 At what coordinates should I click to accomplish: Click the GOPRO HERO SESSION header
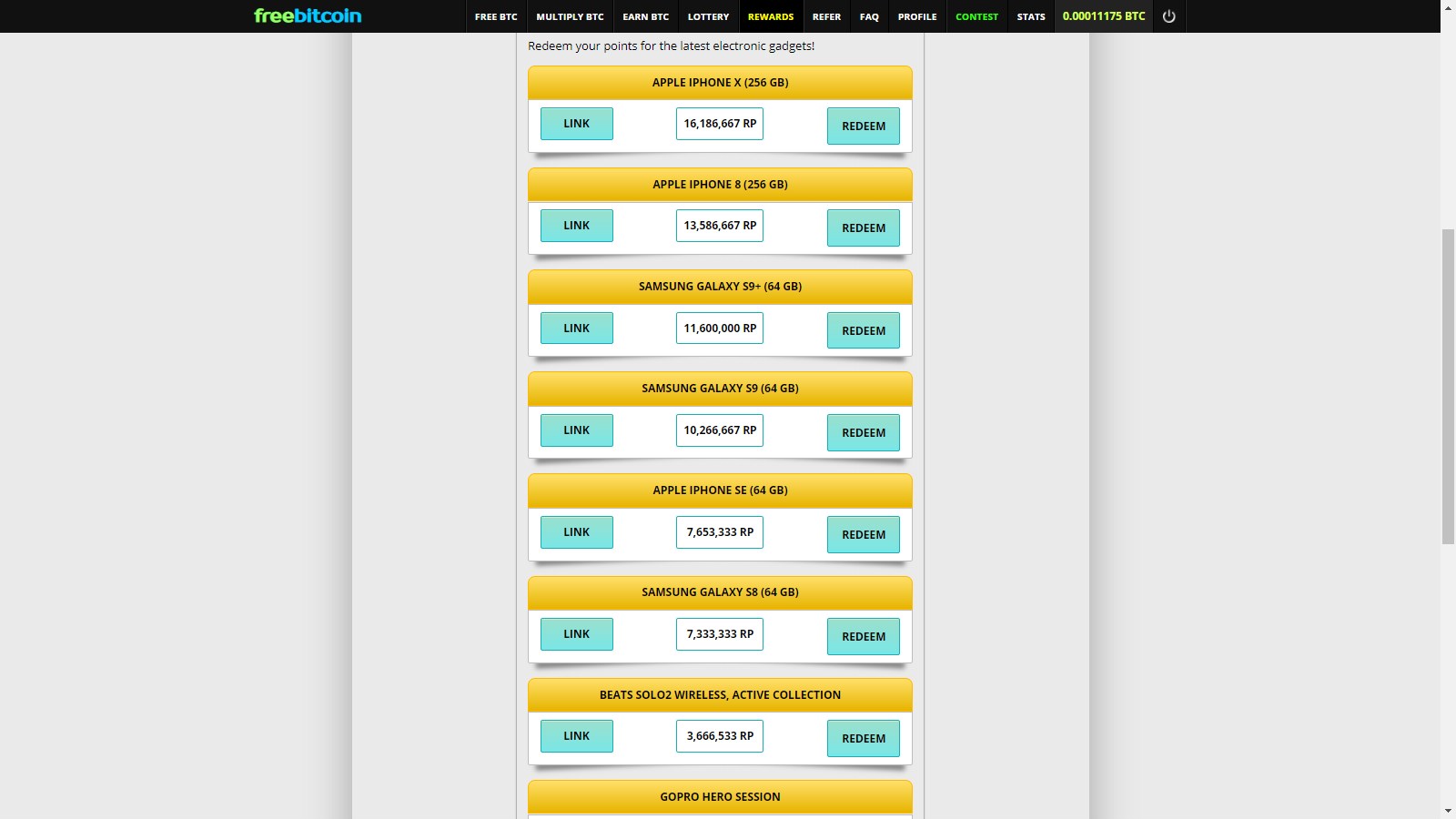(x=720, y=796)
